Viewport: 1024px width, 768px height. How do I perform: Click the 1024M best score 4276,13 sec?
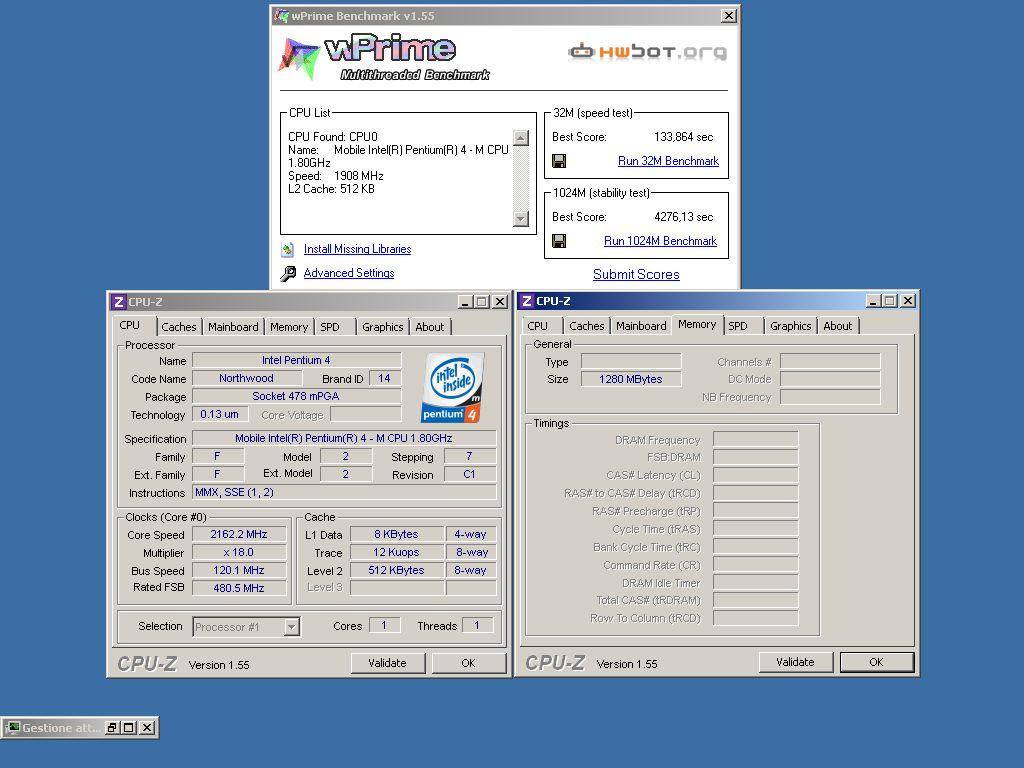pos(683,217)
